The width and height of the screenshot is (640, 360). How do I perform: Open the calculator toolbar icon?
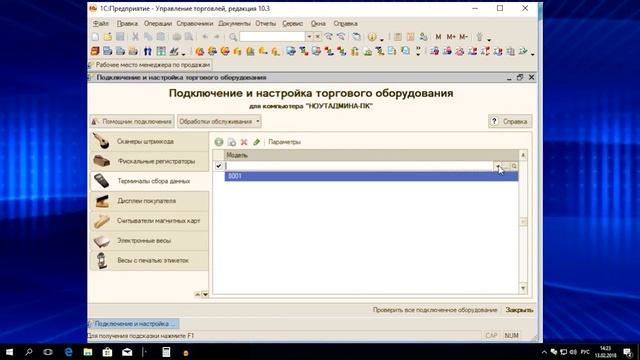tap(398, 37)
